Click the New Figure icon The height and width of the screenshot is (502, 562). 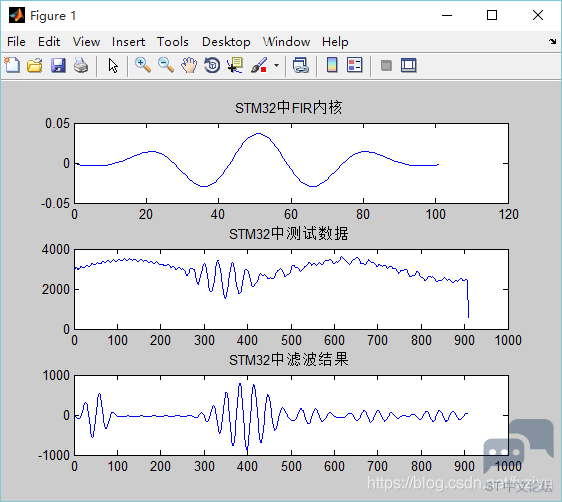point(12,66)
